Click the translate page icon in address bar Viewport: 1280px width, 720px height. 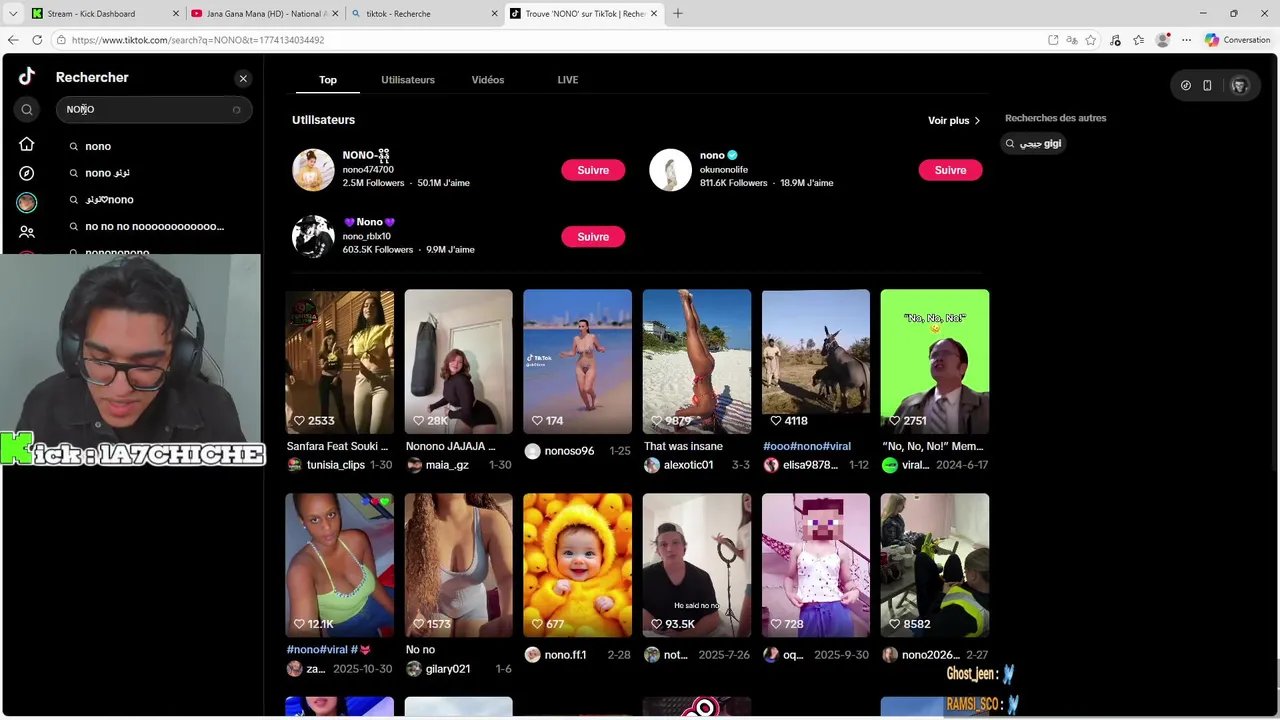[1072, 40]
